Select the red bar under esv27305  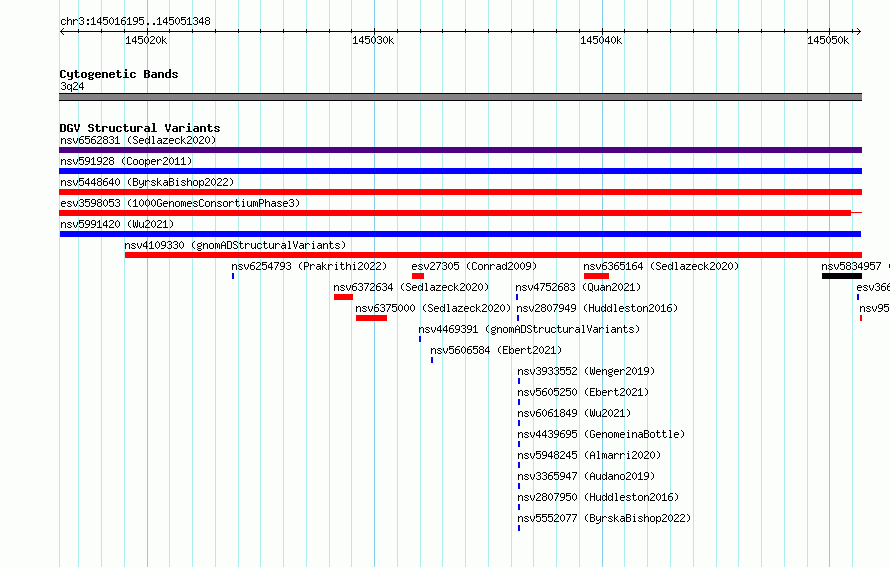coord(418,276)
